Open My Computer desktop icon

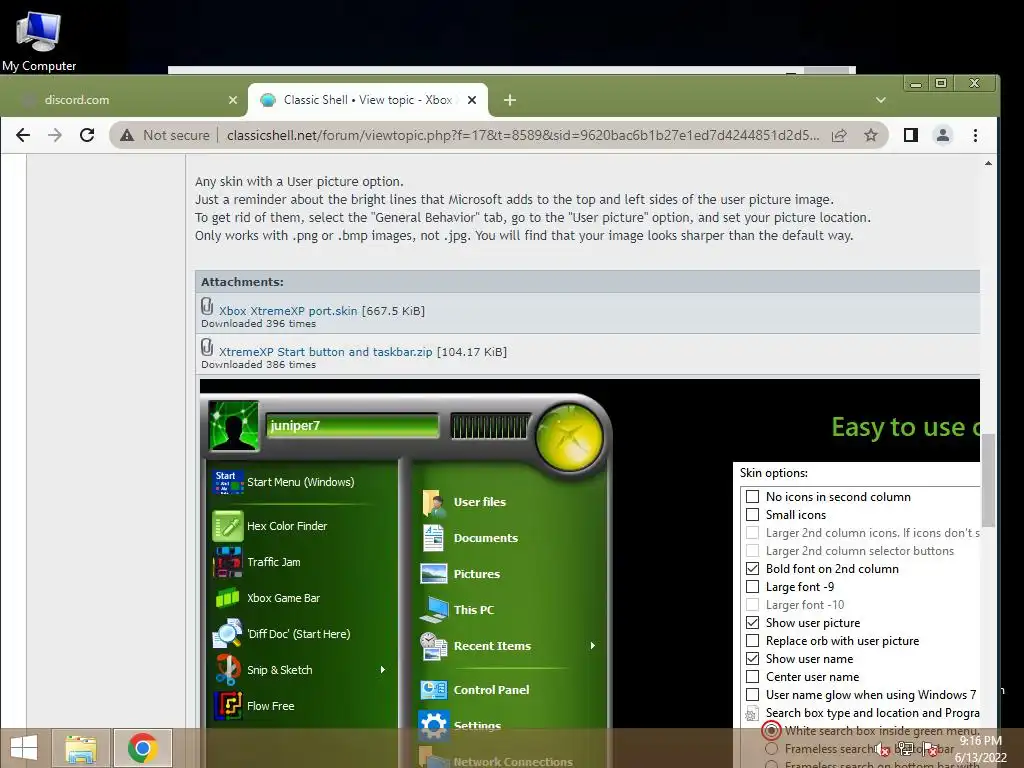(x=39, y=40)
